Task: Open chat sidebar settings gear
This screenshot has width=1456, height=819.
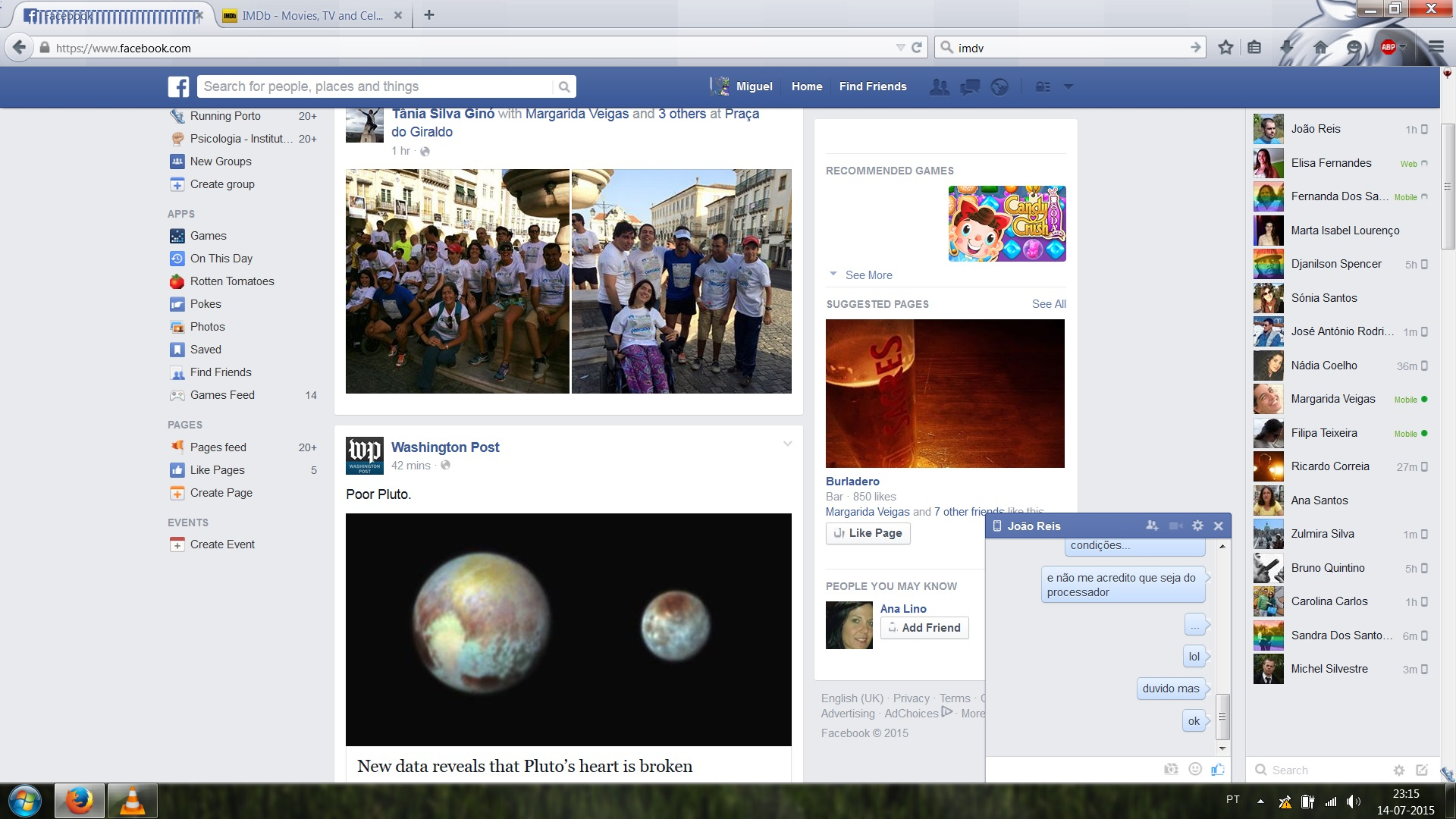Action: pos(1398,770)
